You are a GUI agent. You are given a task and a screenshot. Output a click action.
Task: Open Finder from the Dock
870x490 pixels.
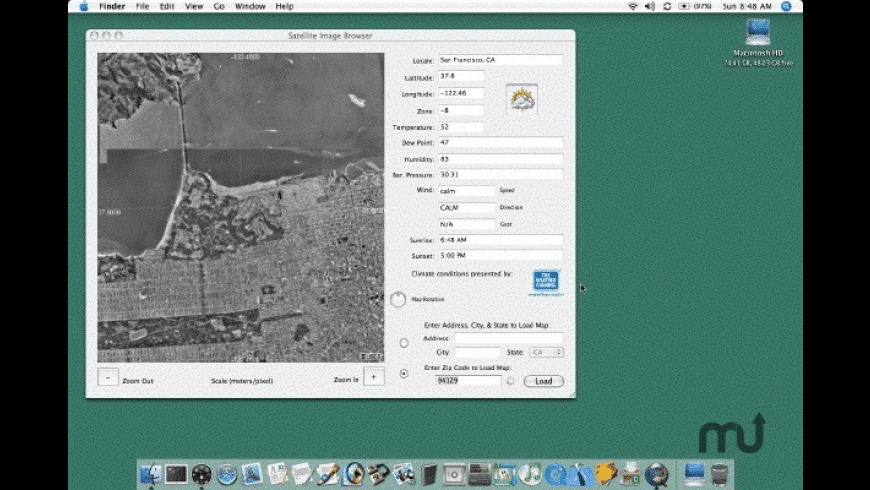[150, 475]
